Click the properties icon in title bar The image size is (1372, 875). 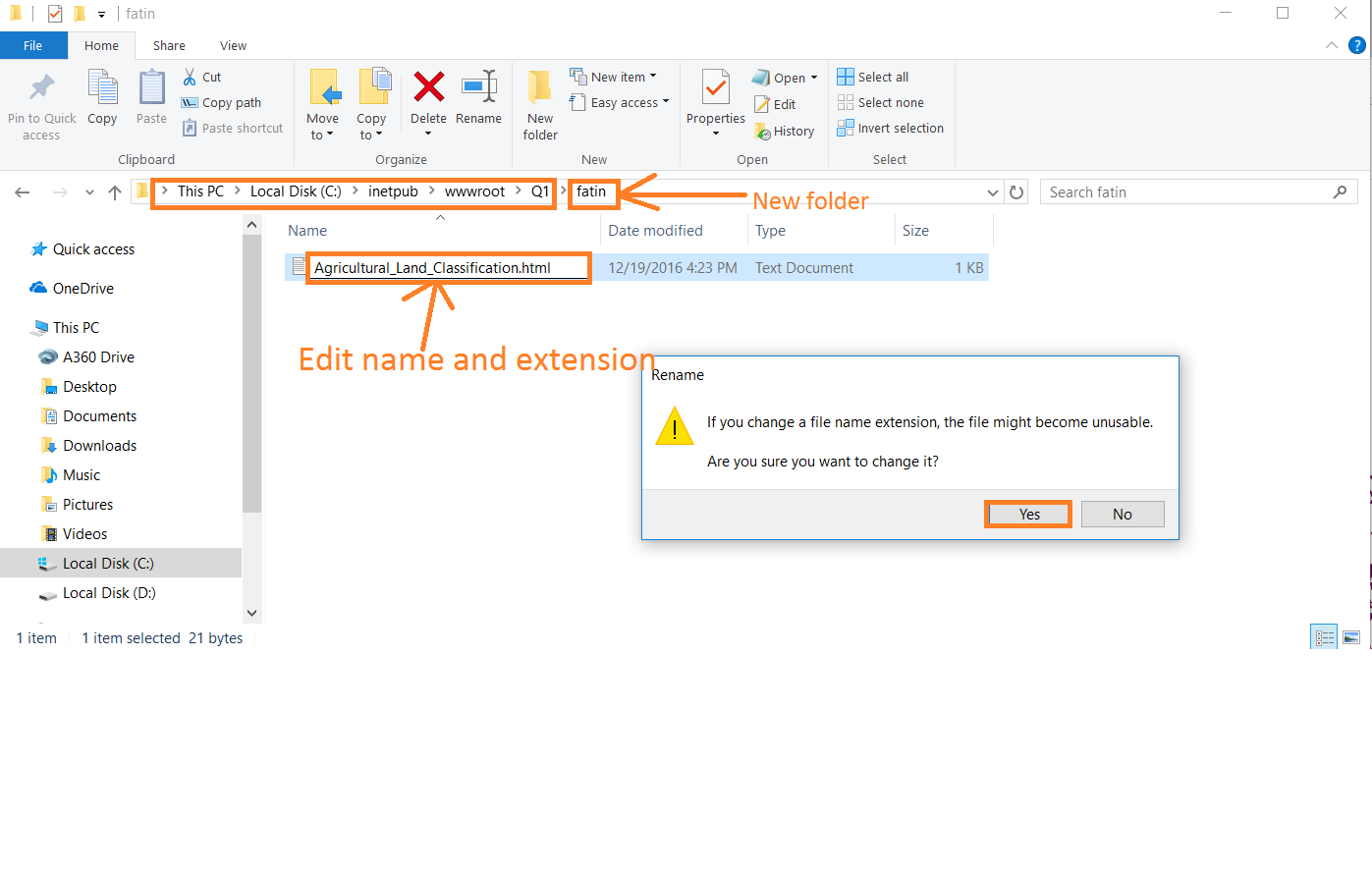point(55,14)
